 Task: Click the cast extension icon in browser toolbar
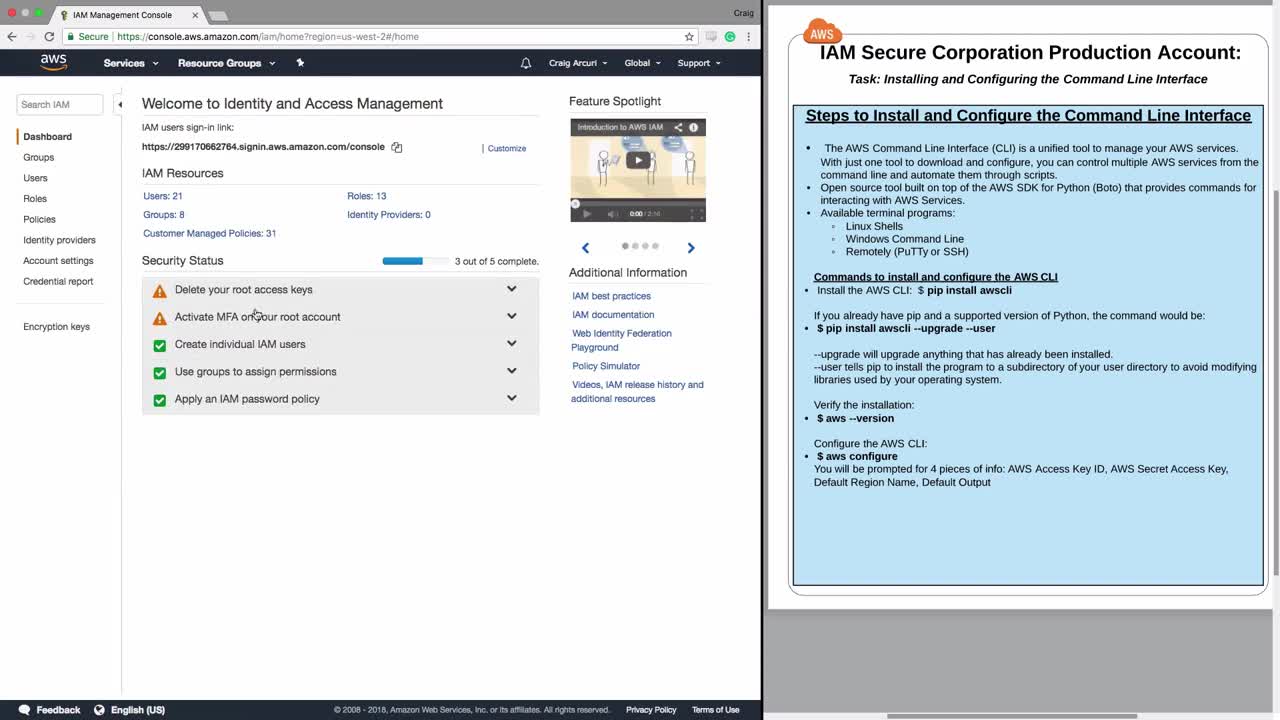(x=711, y=37)
